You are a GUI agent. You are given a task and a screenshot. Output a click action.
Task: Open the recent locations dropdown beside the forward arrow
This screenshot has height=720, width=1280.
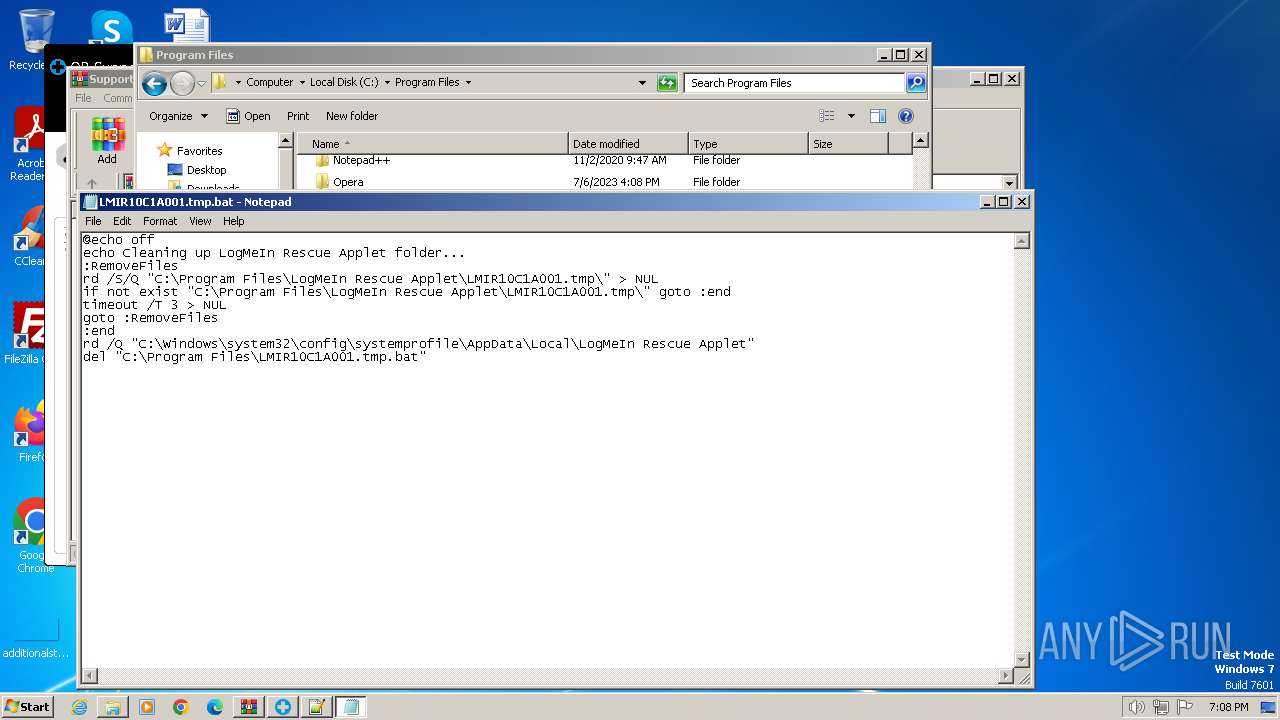pos(201,83)
